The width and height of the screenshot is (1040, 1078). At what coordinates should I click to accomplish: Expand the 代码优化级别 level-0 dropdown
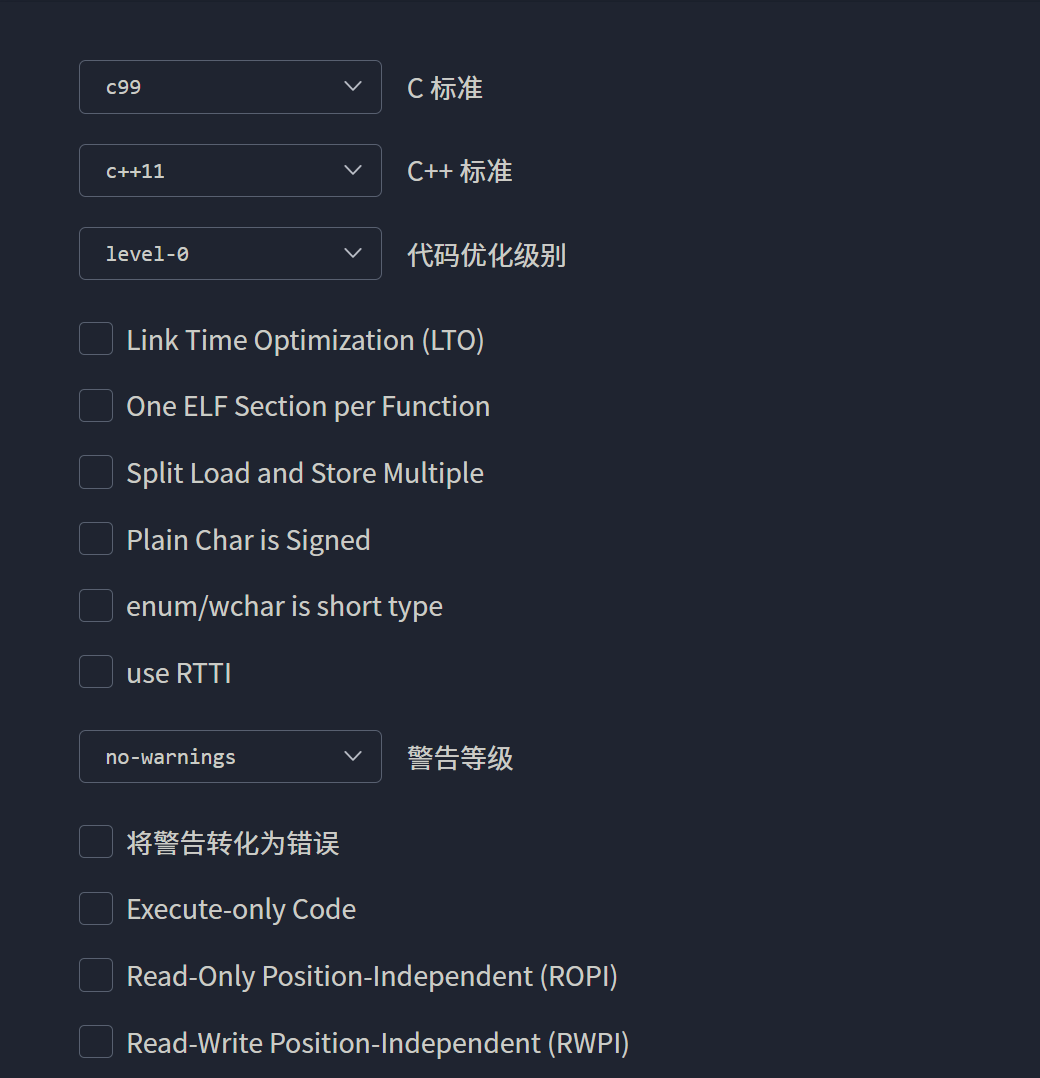(229, 254)
